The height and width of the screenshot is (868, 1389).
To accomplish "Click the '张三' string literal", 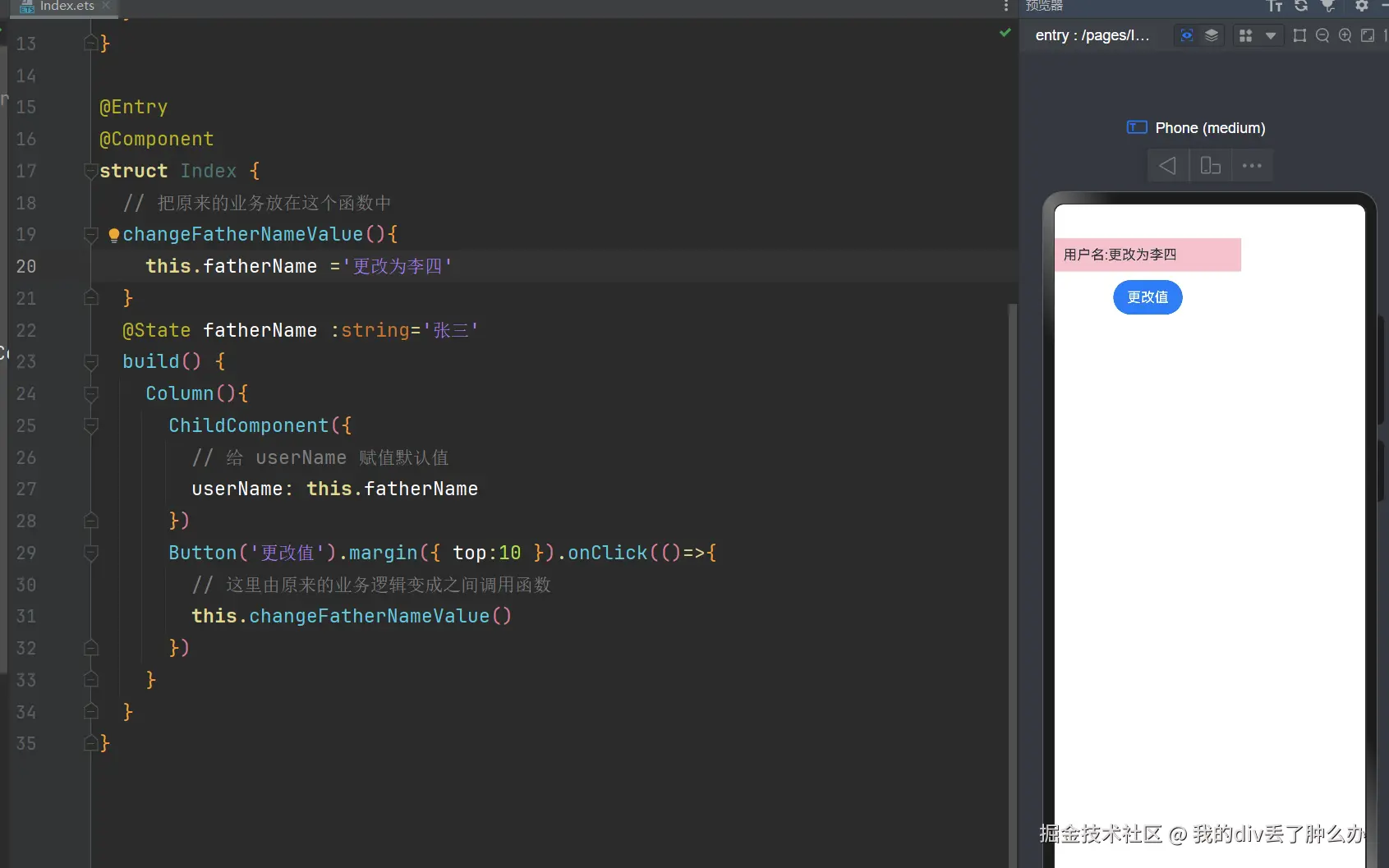I will click(x=451, y=330).
